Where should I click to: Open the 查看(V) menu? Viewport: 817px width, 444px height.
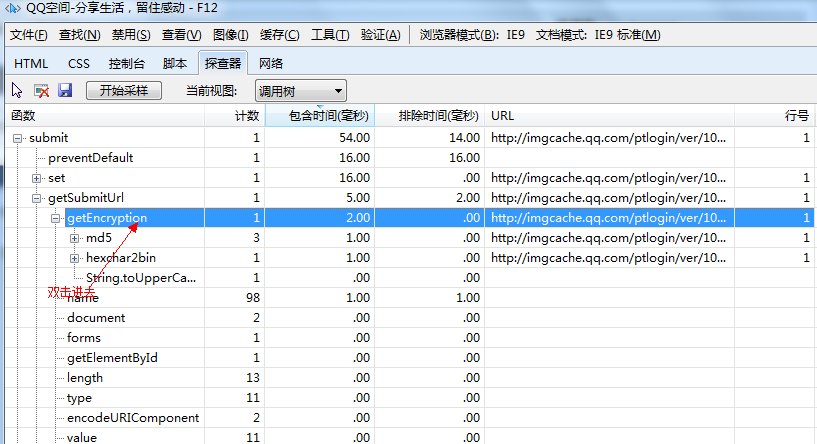(181, 35)
